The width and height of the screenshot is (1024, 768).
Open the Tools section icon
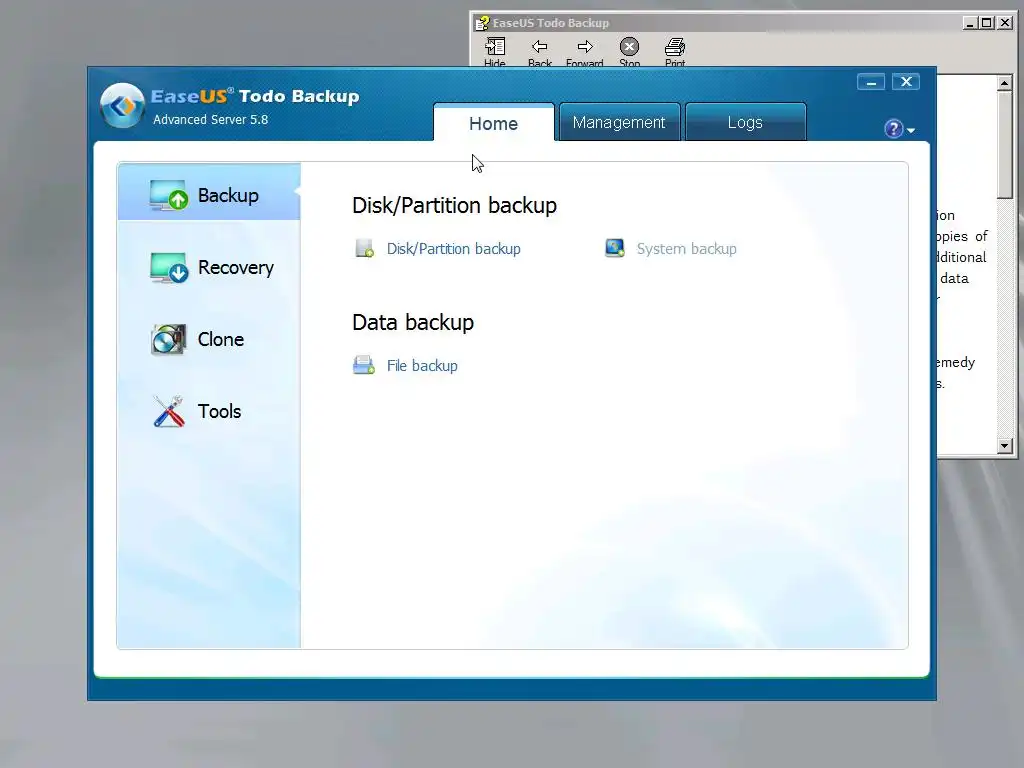(168, 411)
